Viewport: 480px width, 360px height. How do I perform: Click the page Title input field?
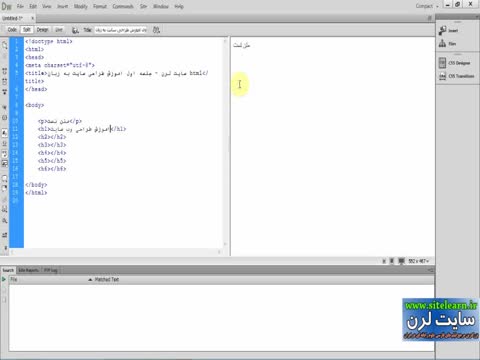121,30
